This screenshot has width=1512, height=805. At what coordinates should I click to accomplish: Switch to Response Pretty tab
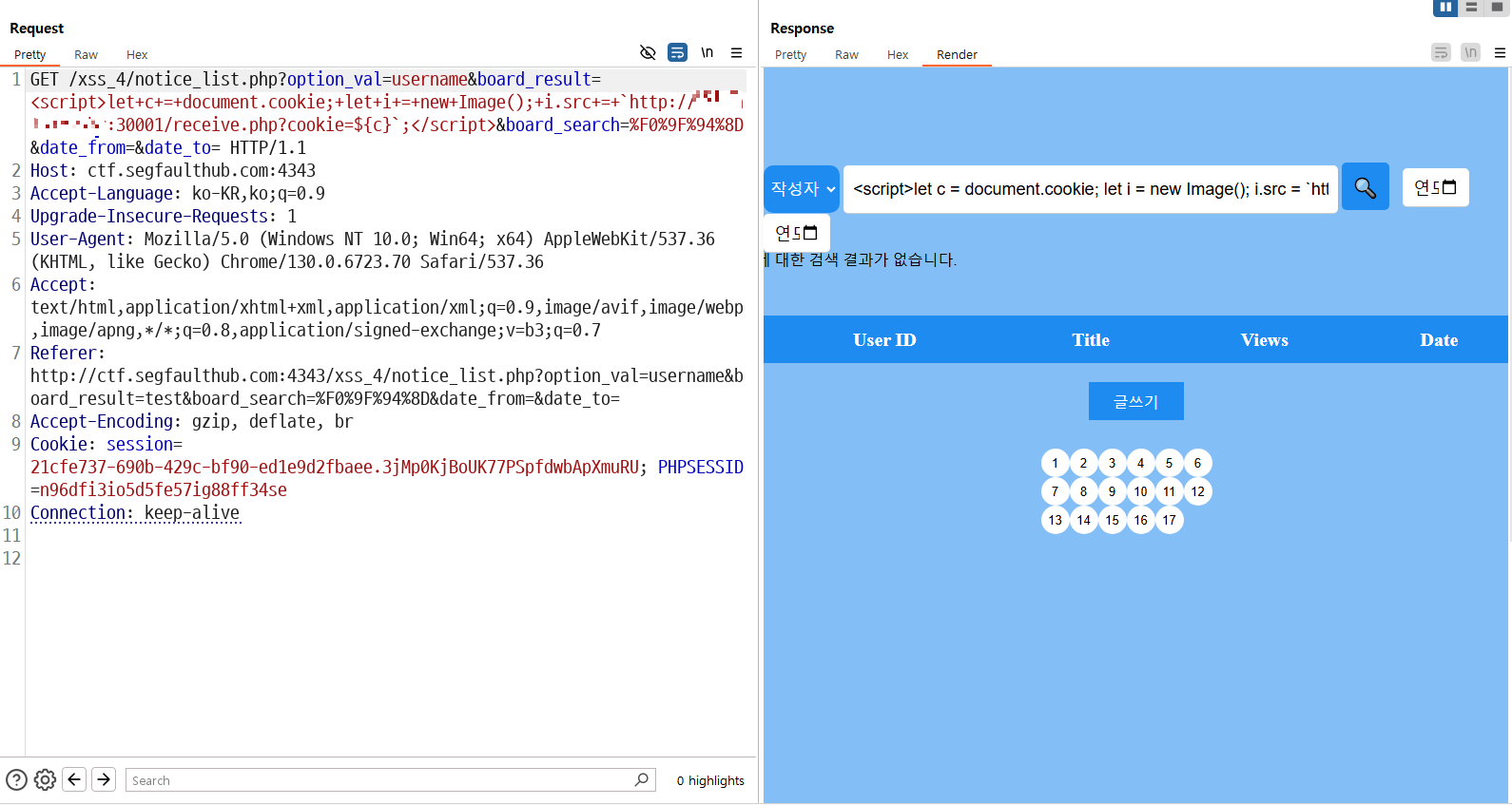pyautogui.click(x=790, y=54)
